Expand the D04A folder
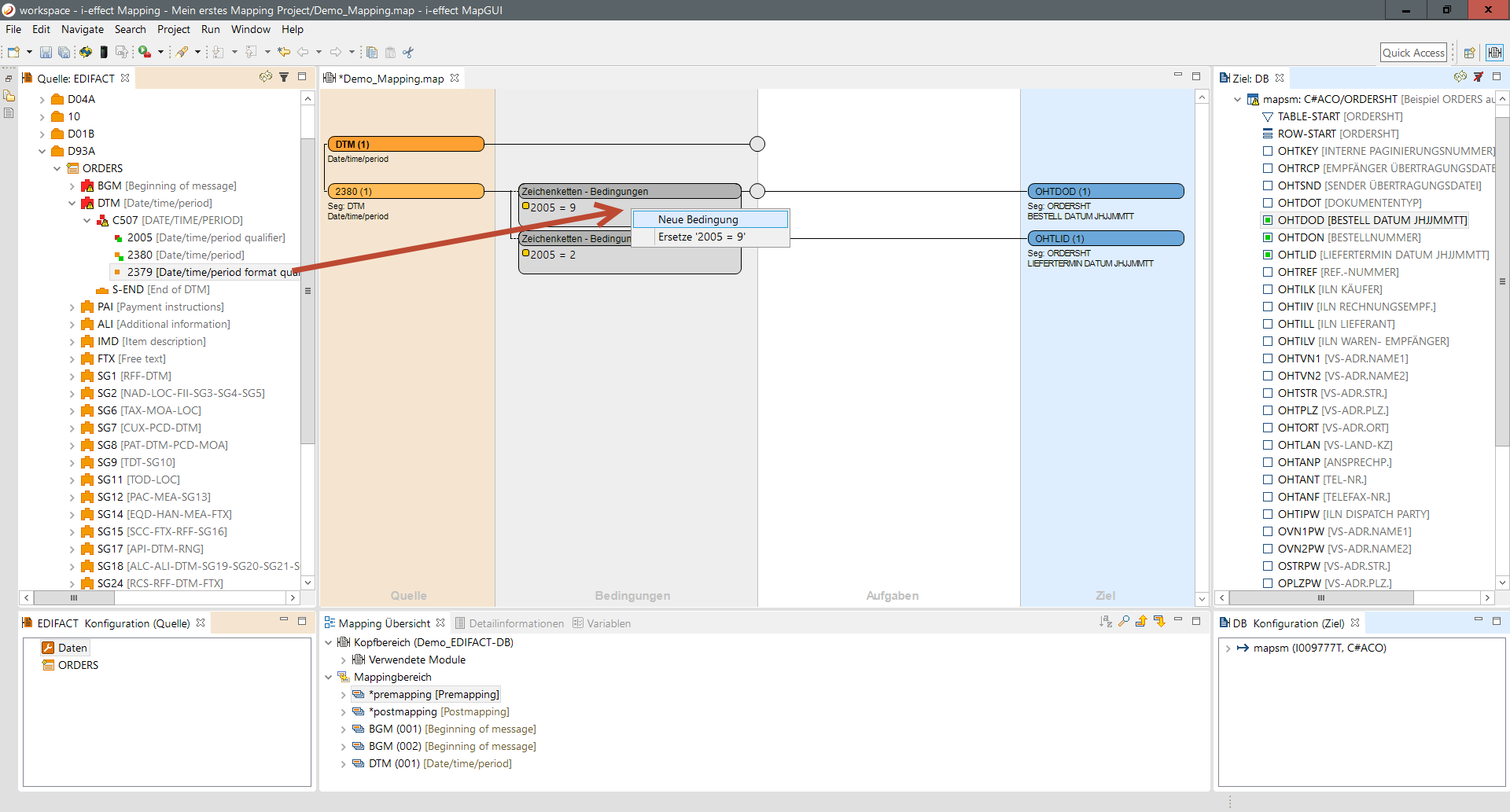The image size is (1510, 812). click(42, 100)
